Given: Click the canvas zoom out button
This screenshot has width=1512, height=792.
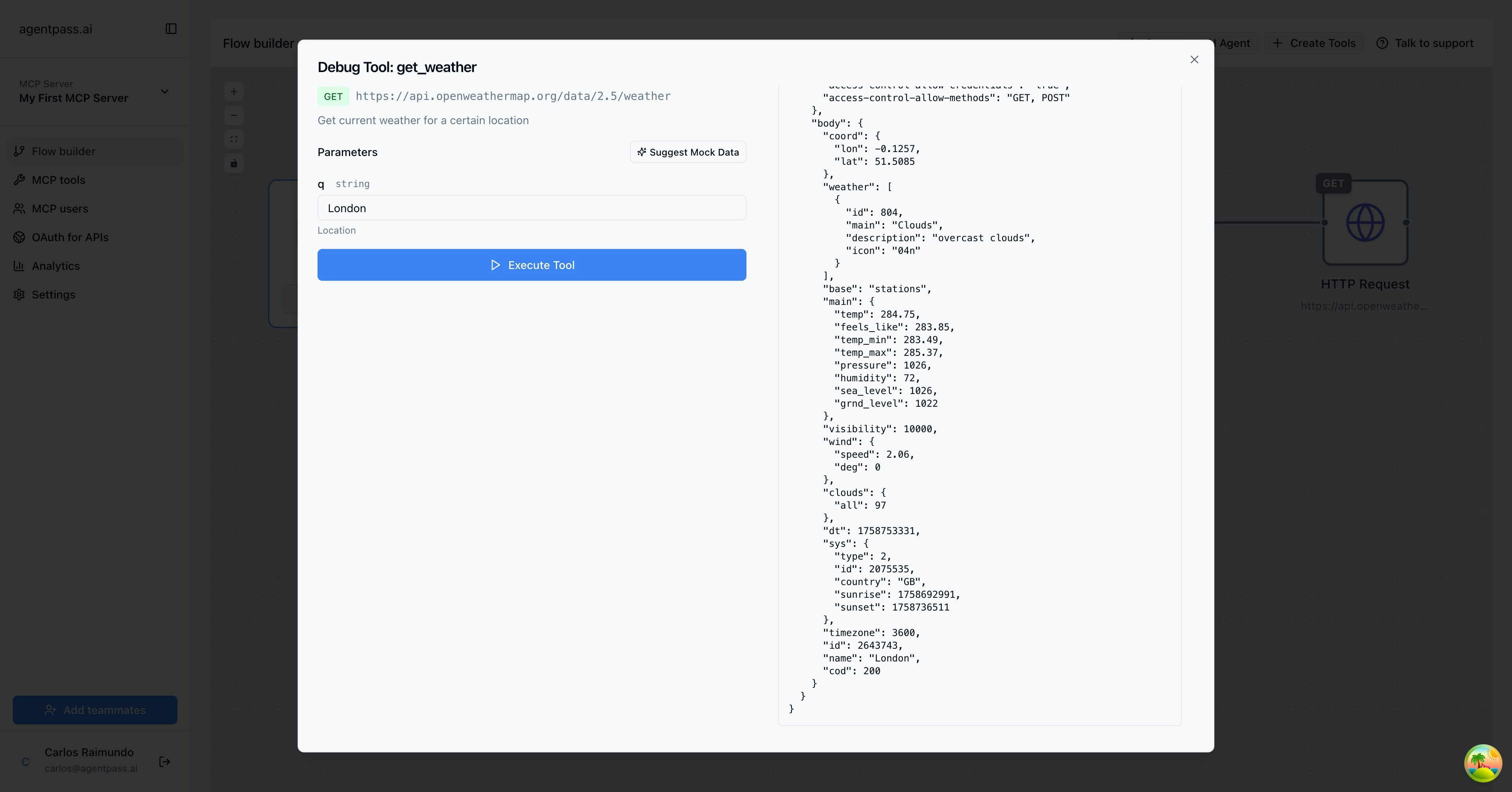Looking at the screenshot, I should point(234,116).
